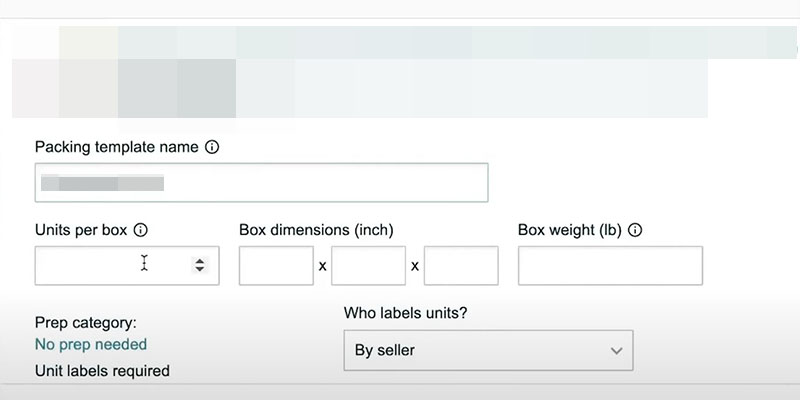Open the Who labels units dropdown
Screen dimensions: 800x400
[488, 350]
